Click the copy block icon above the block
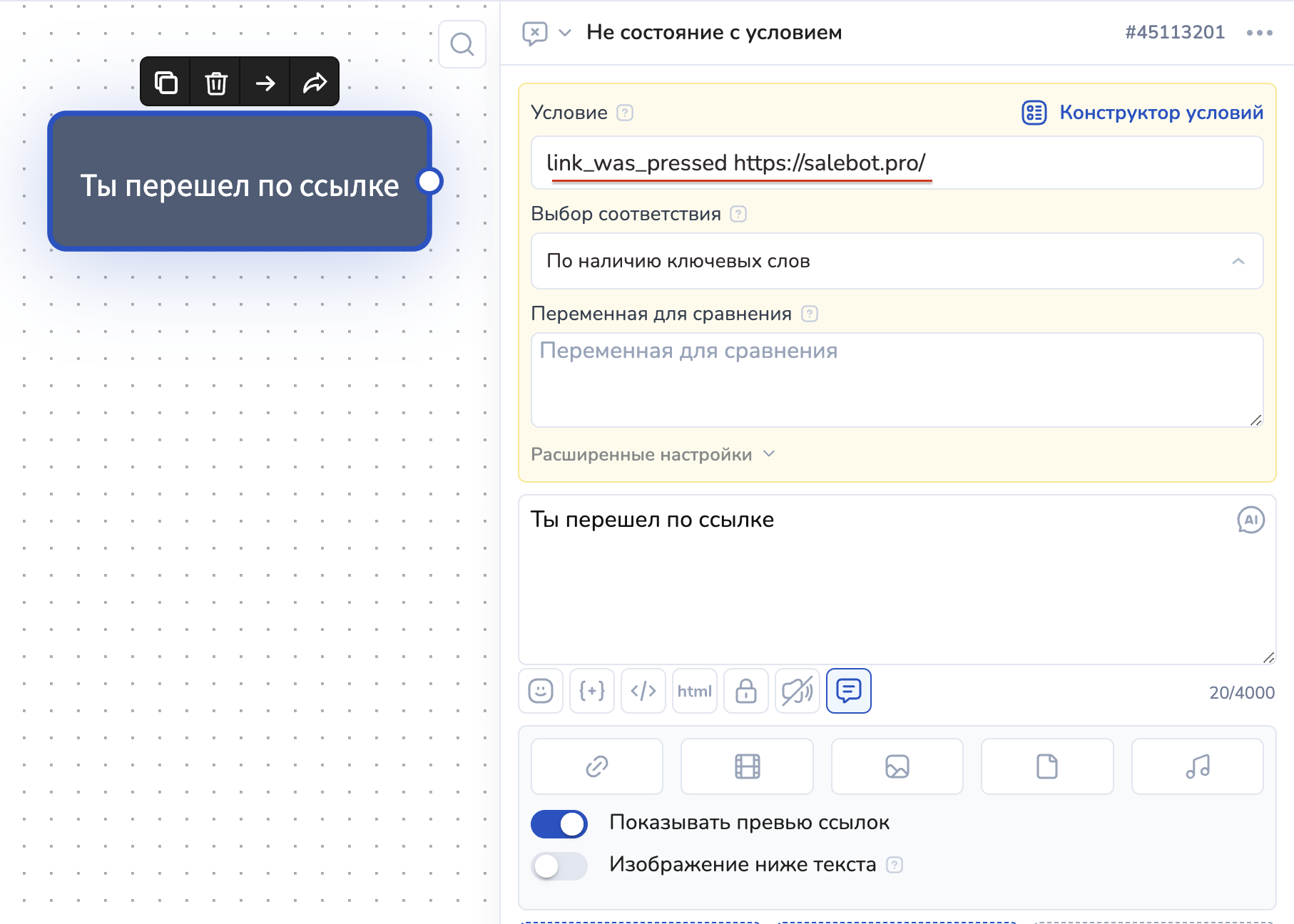 click(x=166, y=83)
